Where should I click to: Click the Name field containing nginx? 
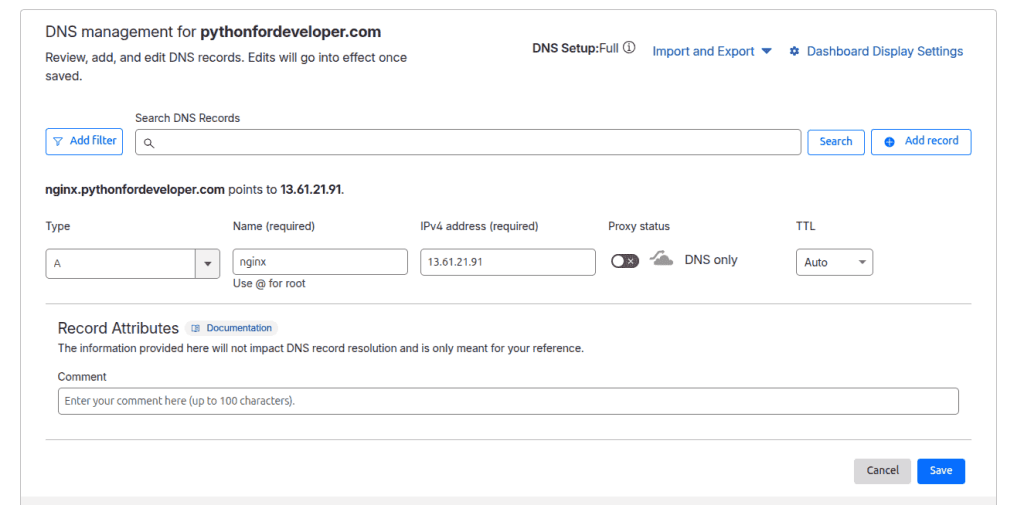pos(320,262)
